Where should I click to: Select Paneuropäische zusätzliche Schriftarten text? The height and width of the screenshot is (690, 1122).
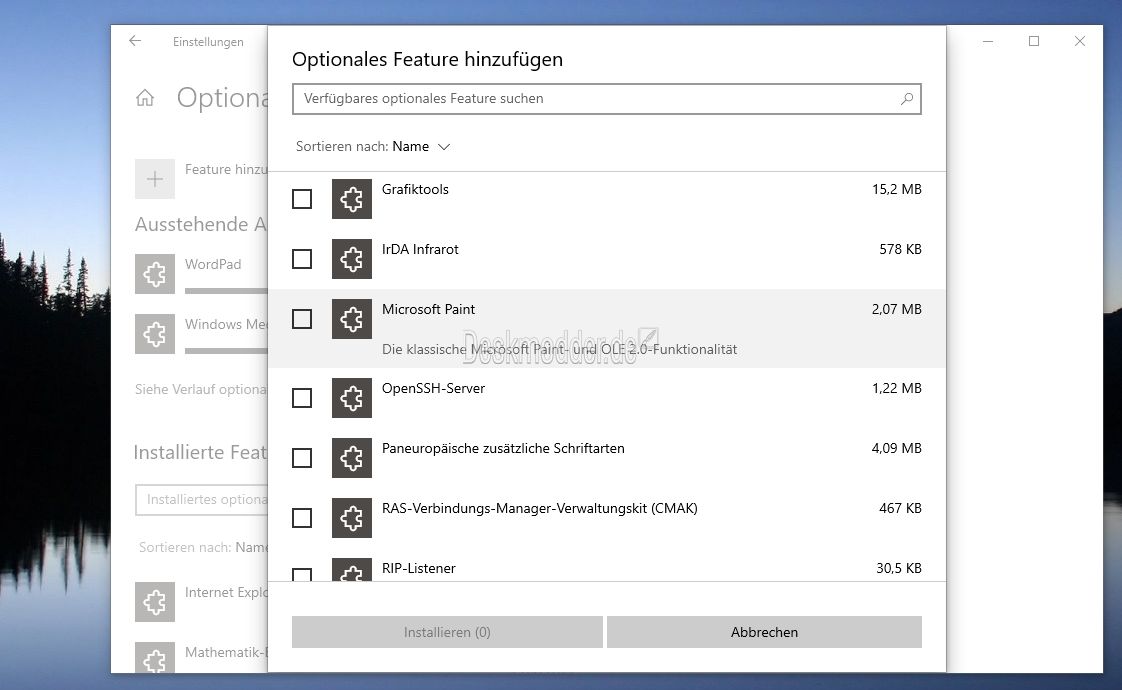503,449
